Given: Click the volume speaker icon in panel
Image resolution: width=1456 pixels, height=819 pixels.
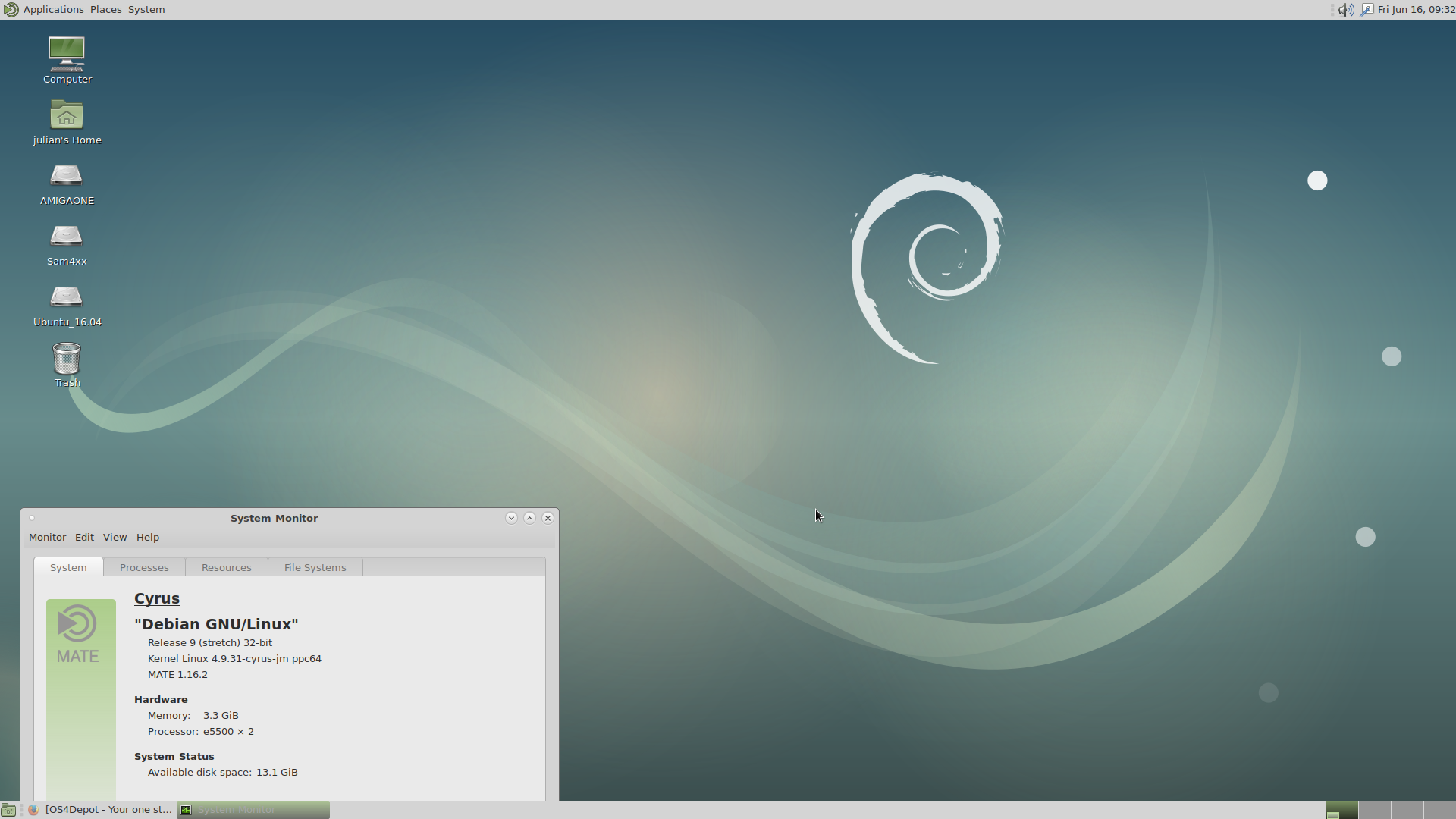Looking at the screenshot, I should click(1345, 10).
